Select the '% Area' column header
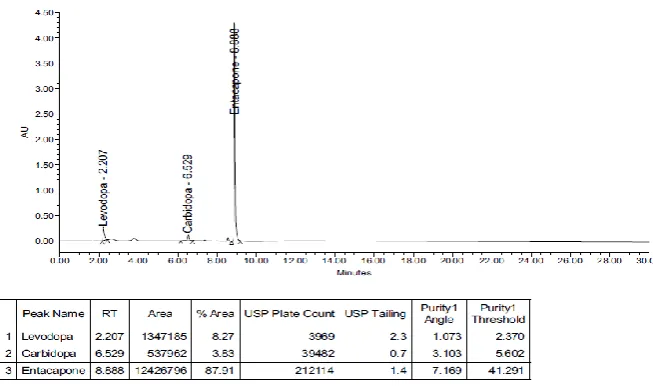This screenshot has height=386, width=653. [215, 314]
